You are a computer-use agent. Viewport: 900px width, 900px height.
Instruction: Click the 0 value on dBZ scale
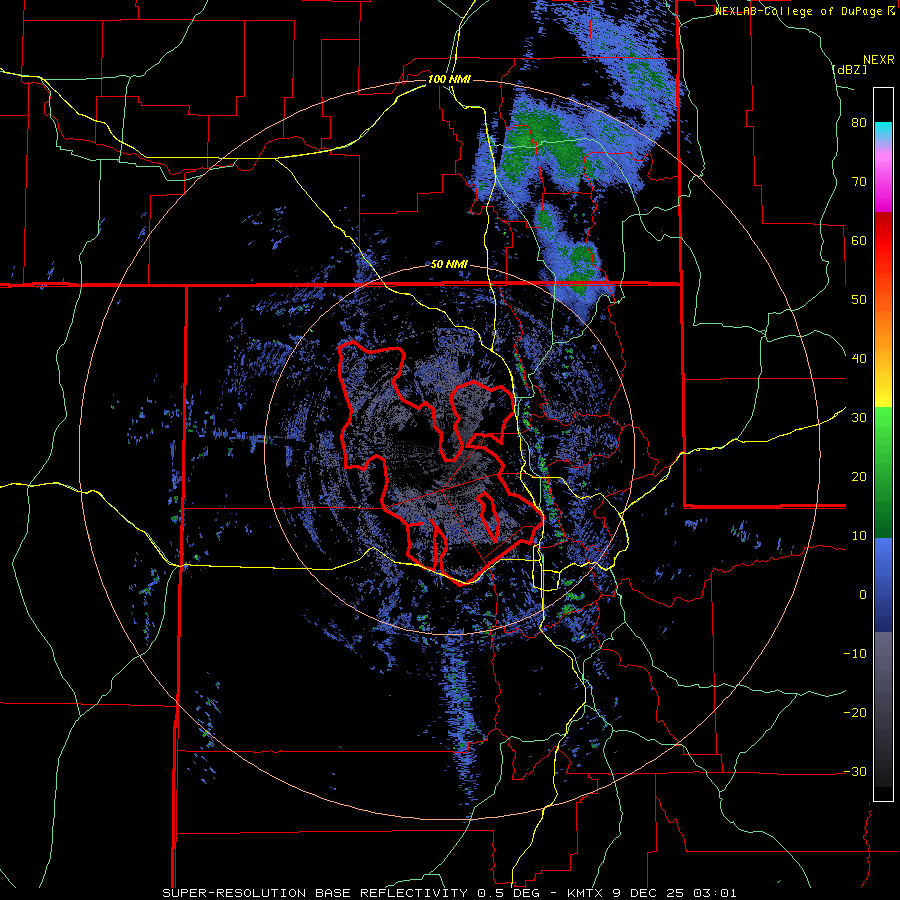point(863,595)
